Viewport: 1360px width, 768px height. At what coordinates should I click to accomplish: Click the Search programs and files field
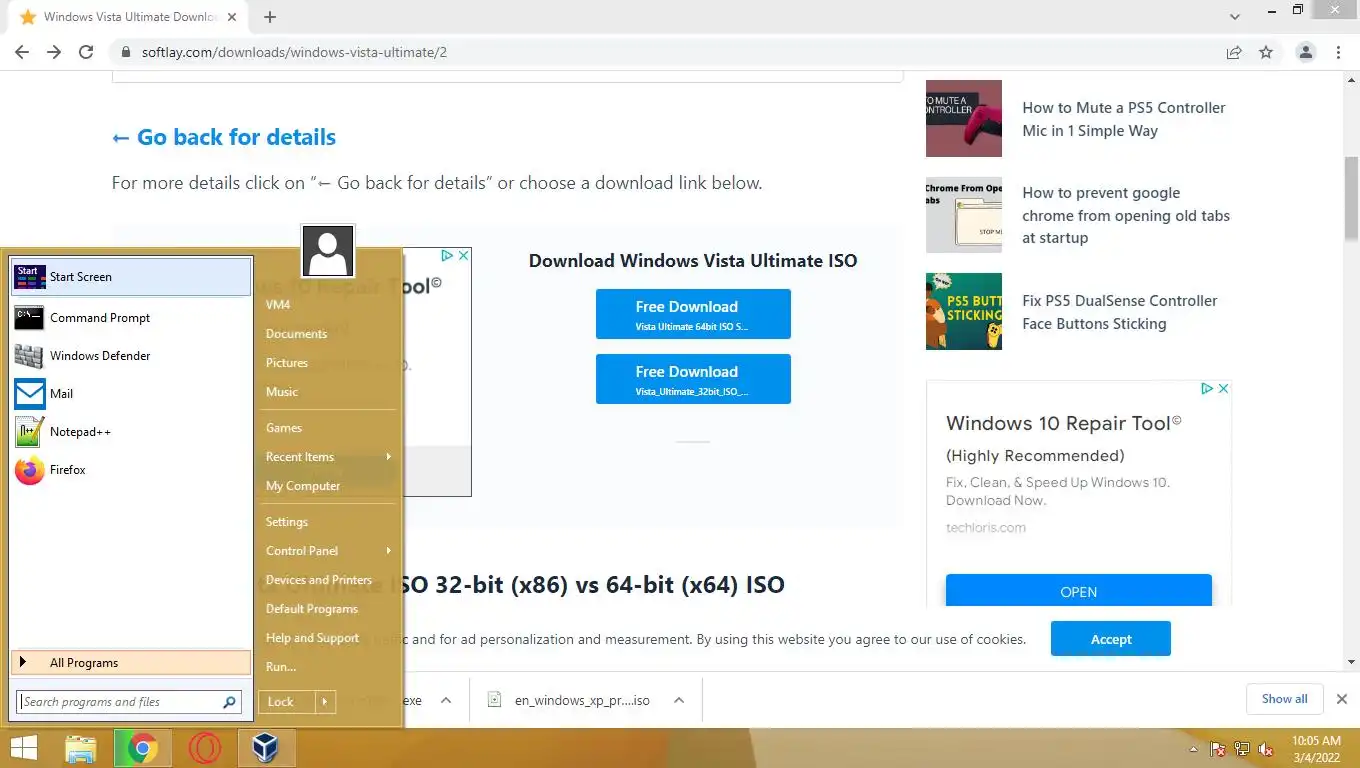pos(119,702)
